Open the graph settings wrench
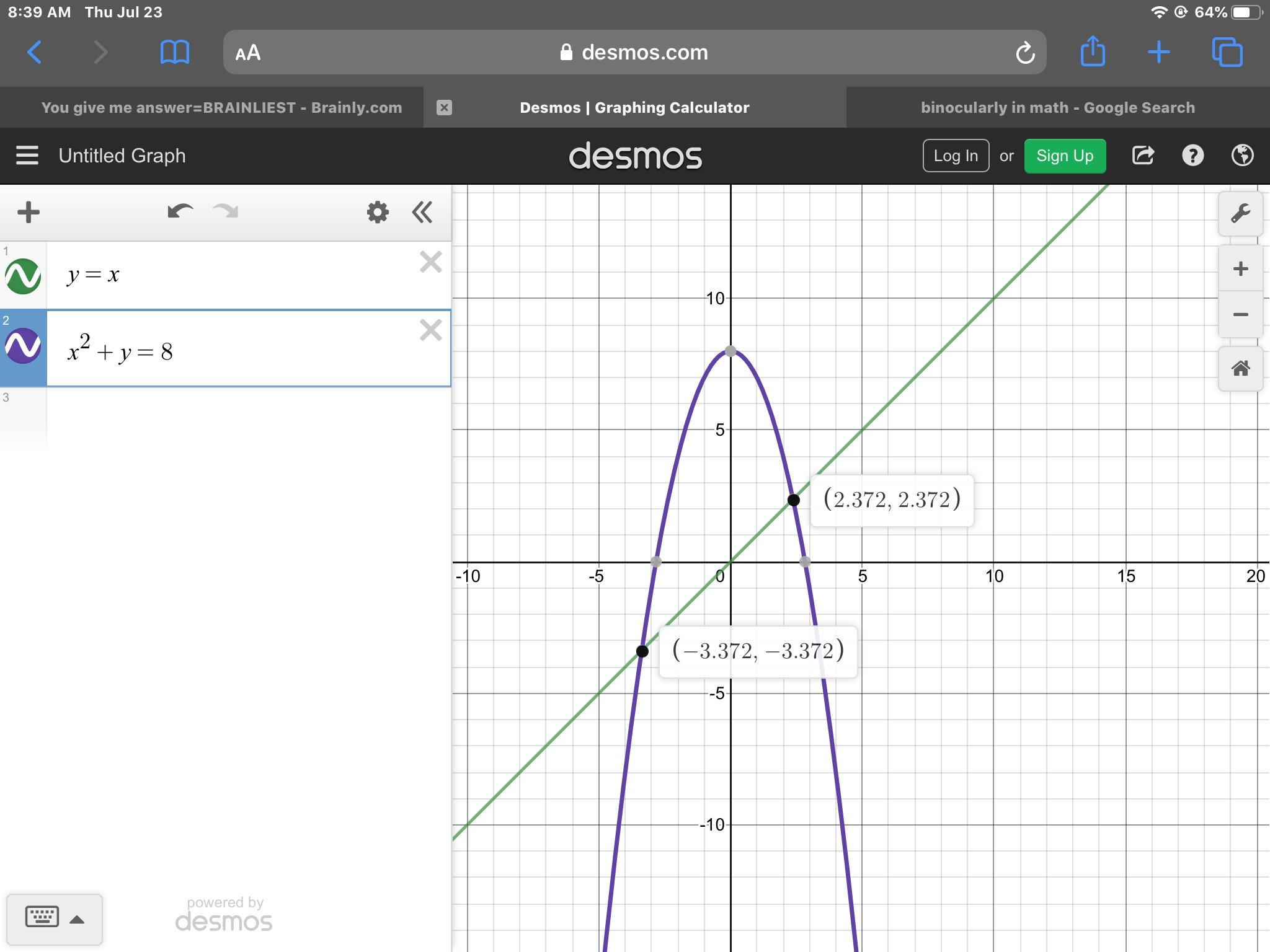1270x952 pixels. pos(1240,214)
